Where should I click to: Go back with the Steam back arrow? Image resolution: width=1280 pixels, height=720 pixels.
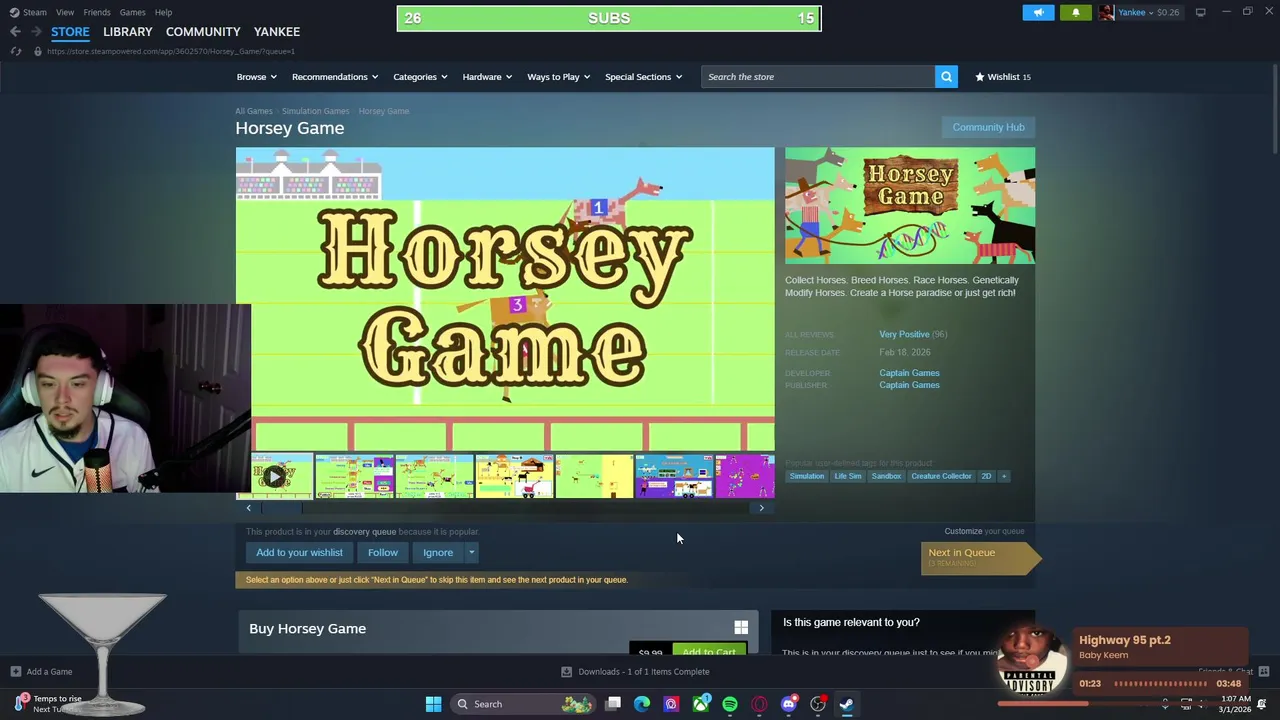click(15, 32)
